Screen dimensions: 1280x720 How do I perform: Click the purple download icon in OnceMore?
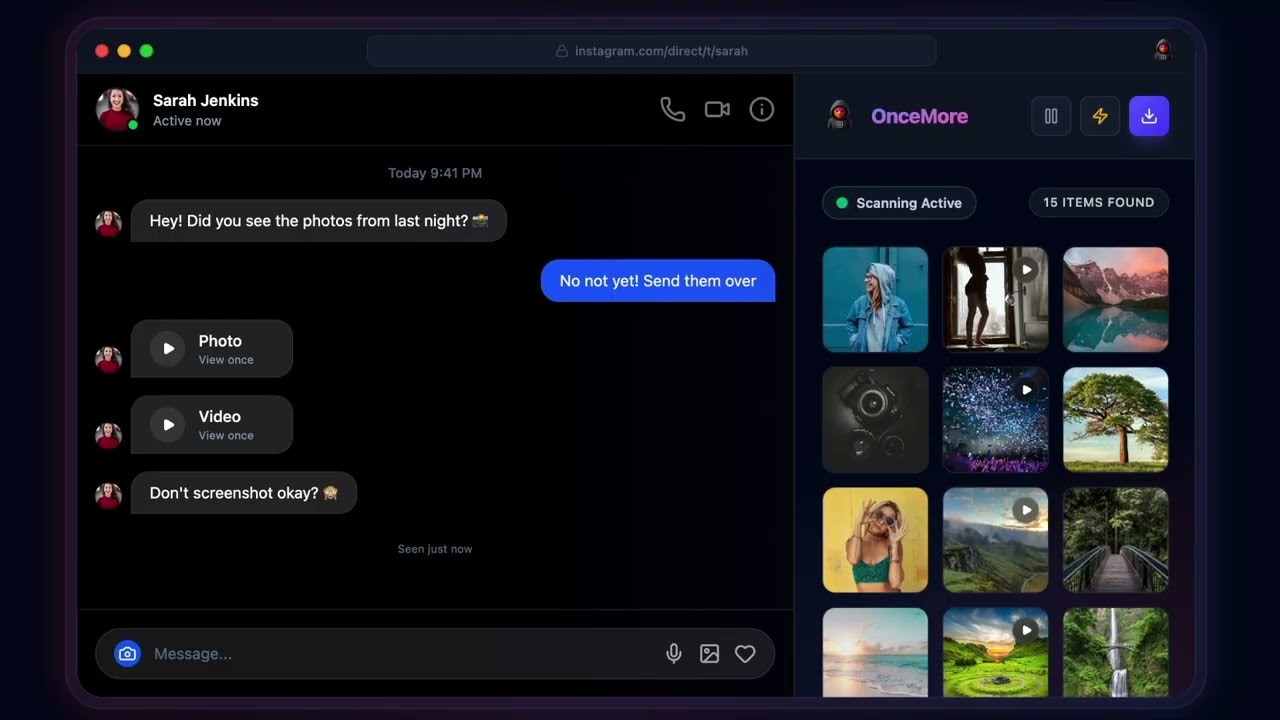coord(1149,116)
